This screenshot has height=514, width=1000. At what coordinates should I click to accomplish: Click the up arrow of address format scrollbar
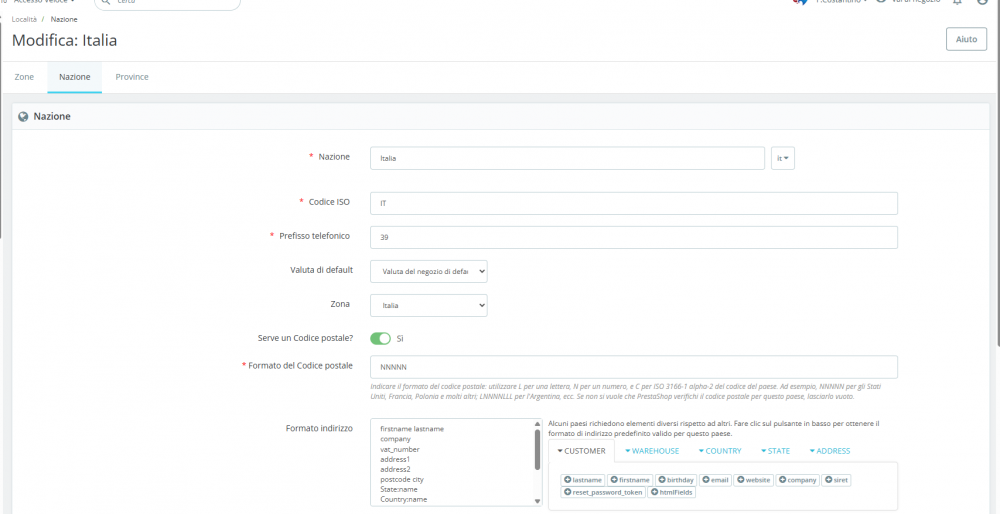pos(537,424)
